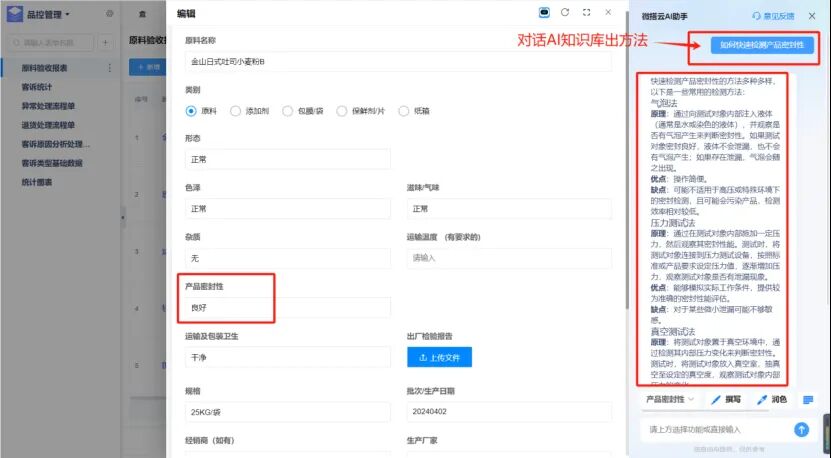Close the 编辑 dialog with X
The image size is (831, 458).
click(x=608, y=13)
